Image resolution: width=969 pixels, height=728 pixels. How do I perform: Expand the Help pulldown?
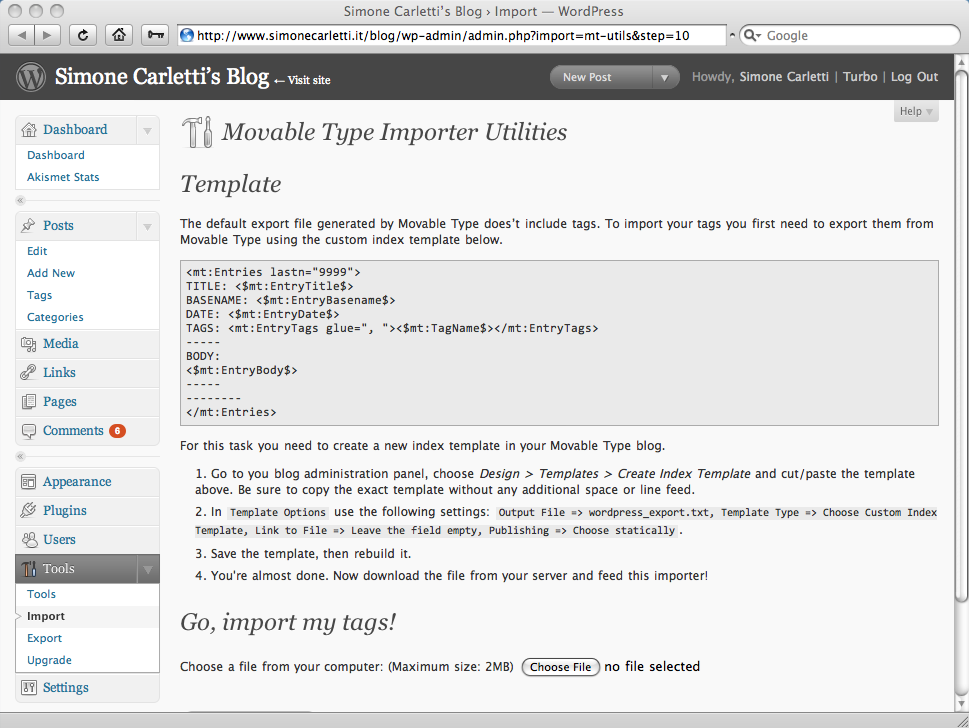pyautogui.click(x=914, y=111)
